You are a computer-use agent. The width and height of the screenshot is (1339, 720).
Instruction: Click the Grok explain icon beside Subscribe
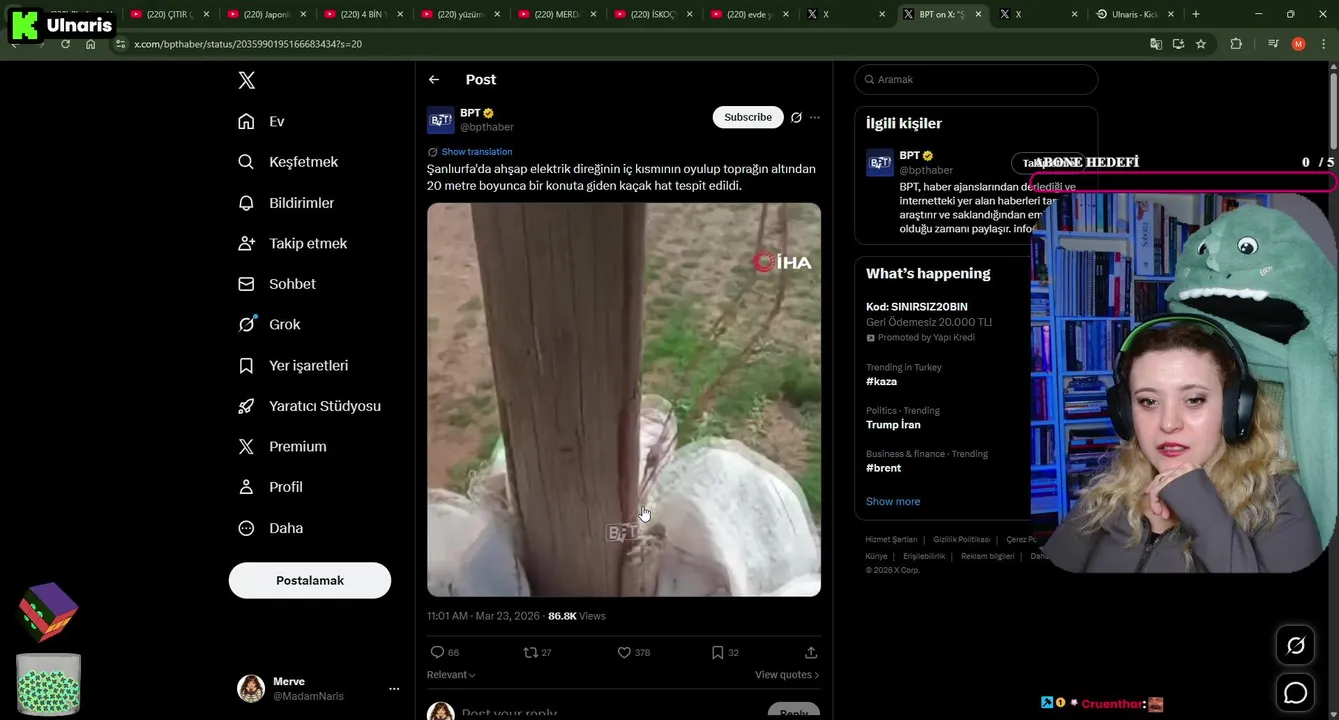[796, 117]
